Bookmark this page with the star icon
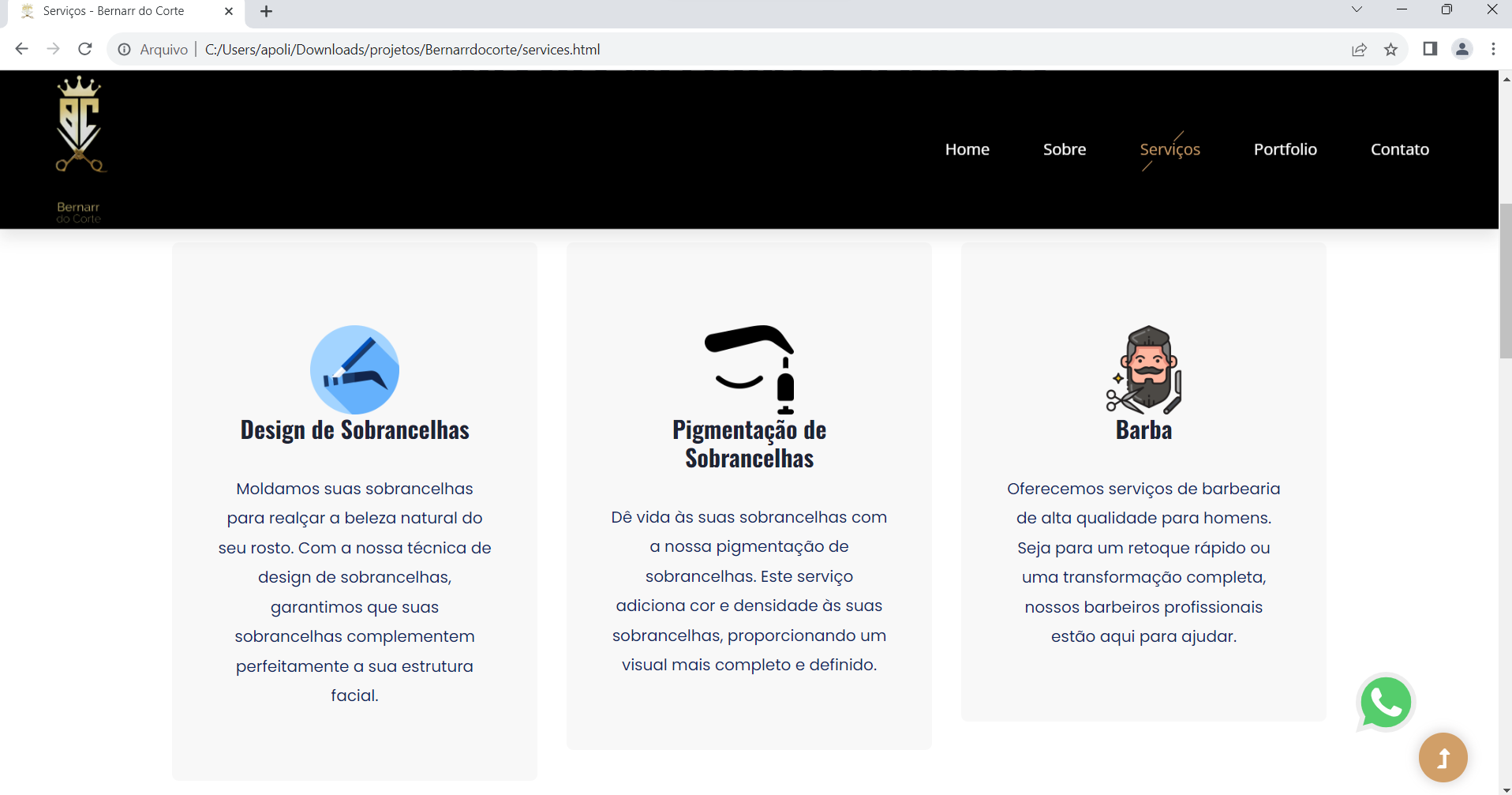 click(1390, 50)
